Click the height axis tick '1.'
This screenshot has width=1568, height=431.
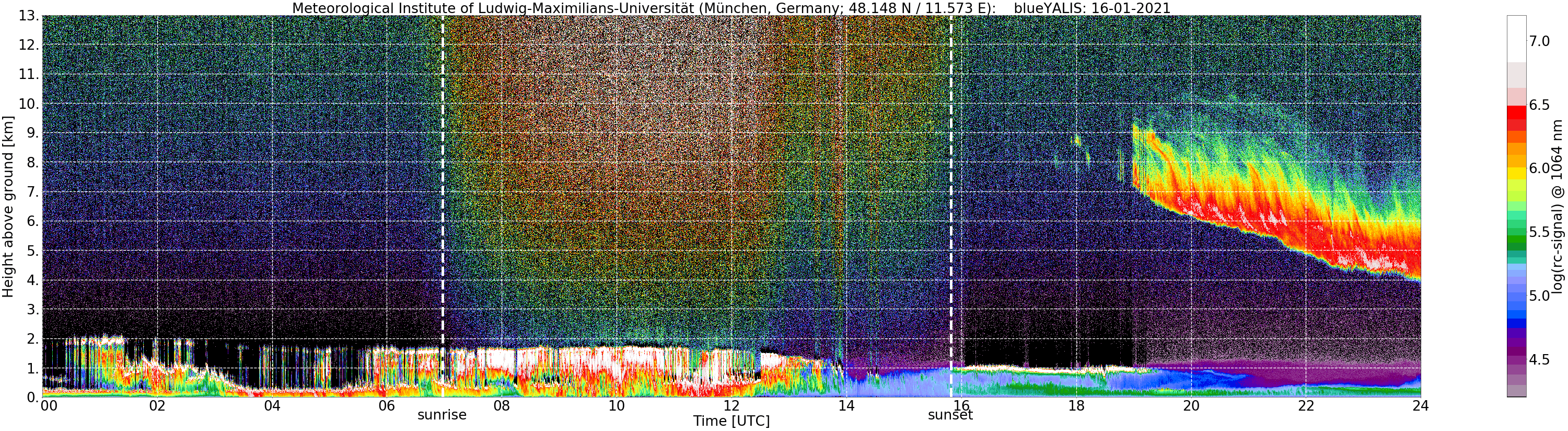coord(33,368)
